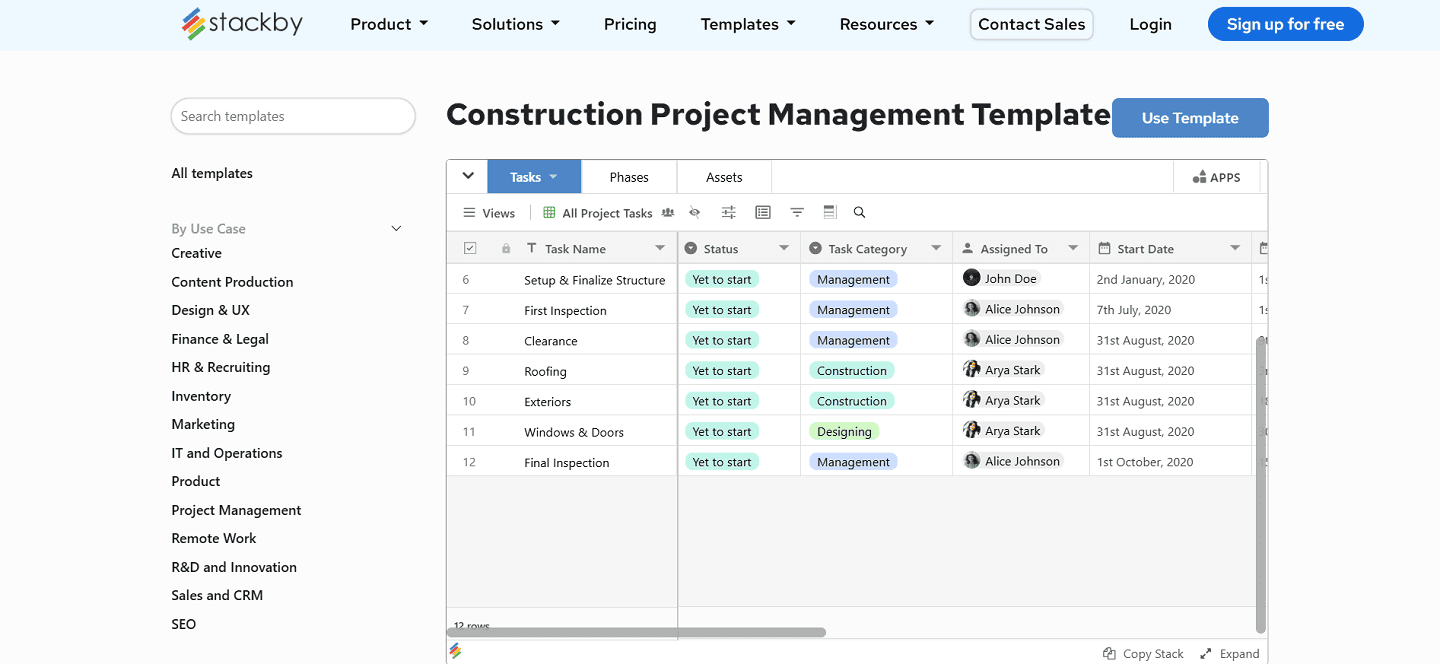Image resolution: width=1440 pixels, height=664 pixels.
Task: Collapse the By Use Case section
Action: point(396,228)
